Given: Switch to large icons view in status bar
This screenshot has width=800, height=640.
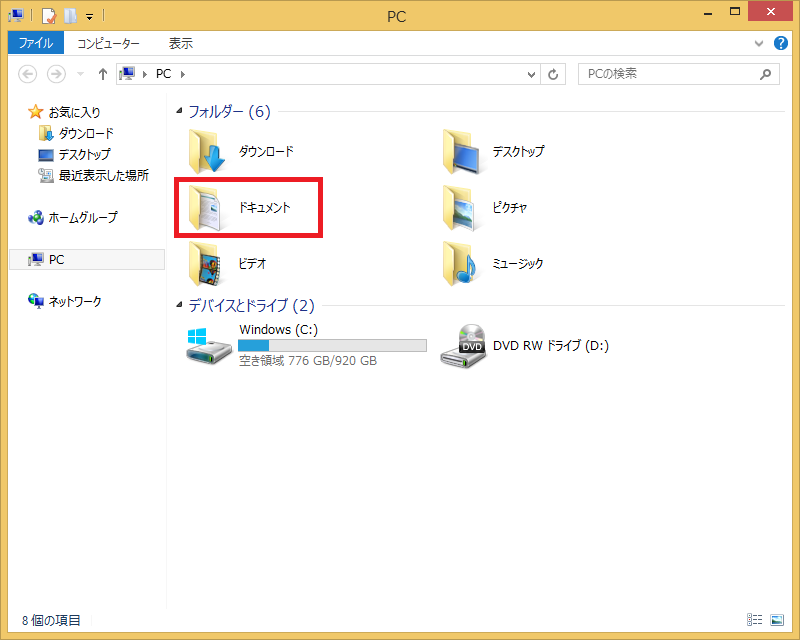Looking at the screenshot, I should (776, 620).
